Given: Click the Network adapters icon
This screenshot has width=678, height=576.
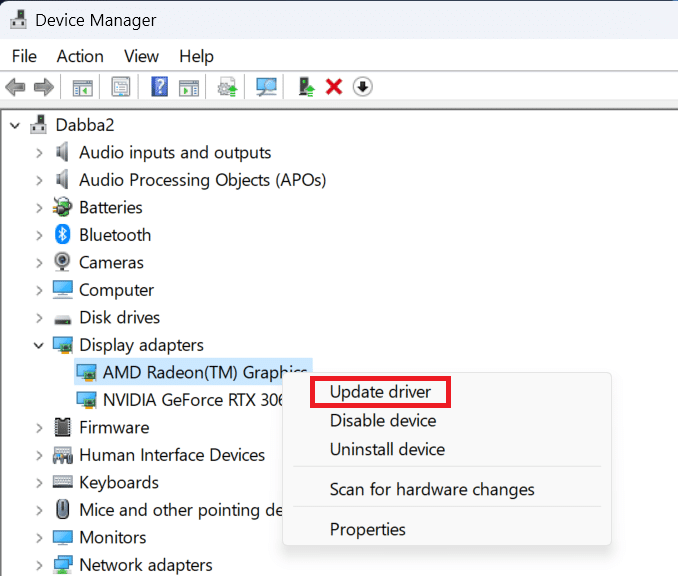Looking at the screenshot, I should (x=63, y=564).
